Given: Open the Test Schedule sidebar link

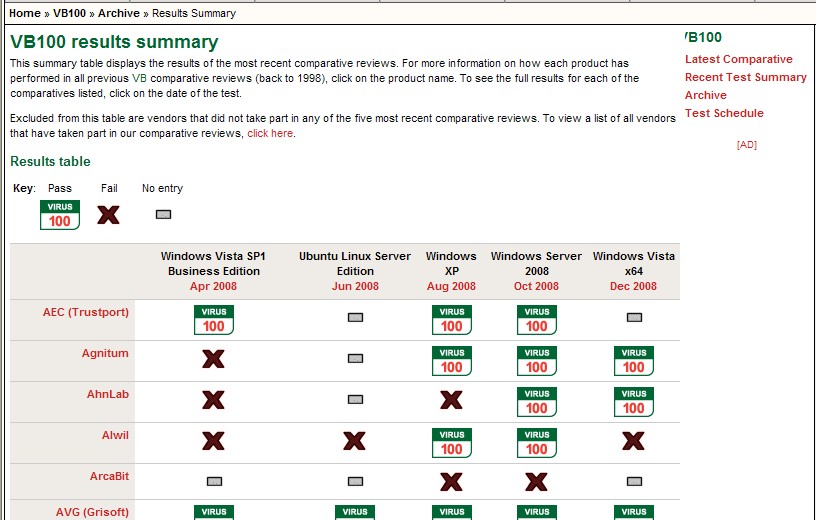Looking at the screenshot, I should coord(724,113).
